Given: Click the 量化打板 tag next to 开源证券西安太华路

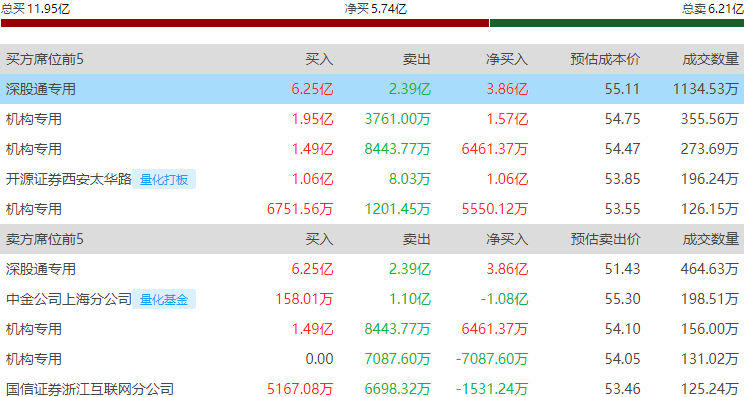Looking at the screenshot, I should pos(164,179).
